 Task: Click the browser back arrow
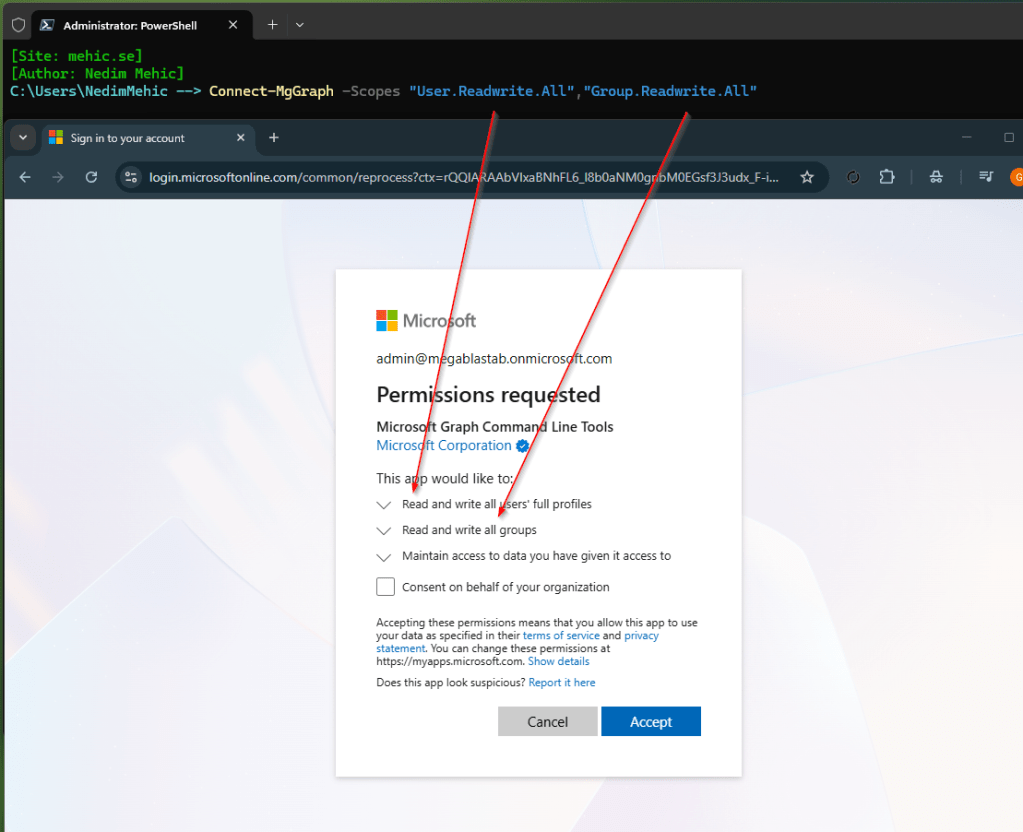coord(25,177)
